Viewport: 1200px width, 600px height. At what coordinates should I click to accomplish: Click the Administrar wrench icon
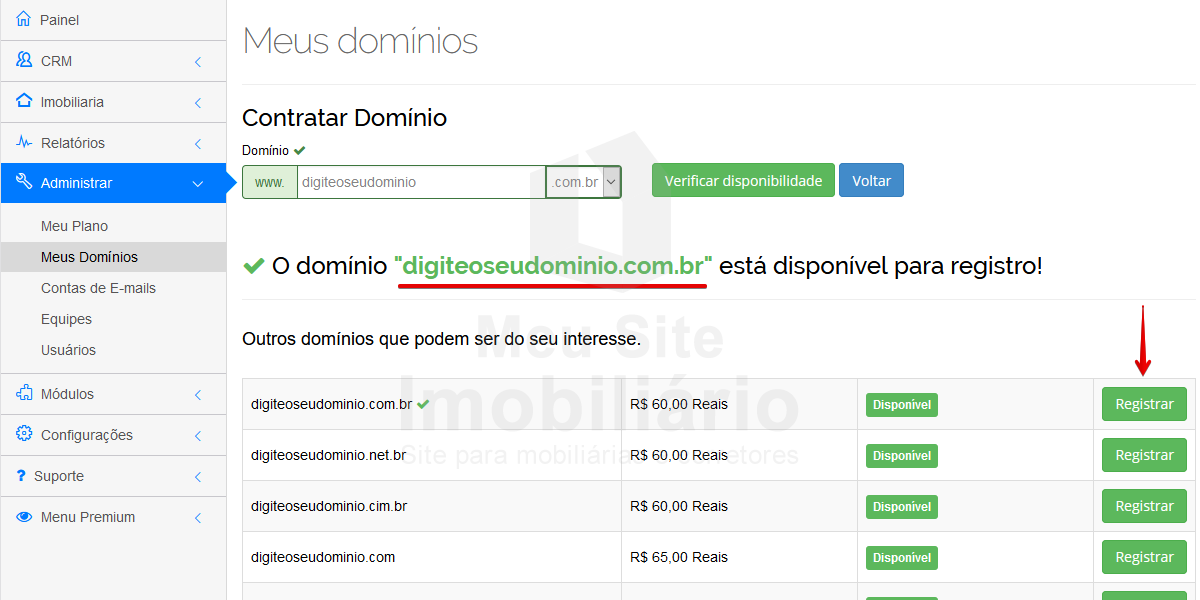coord(24,183)
